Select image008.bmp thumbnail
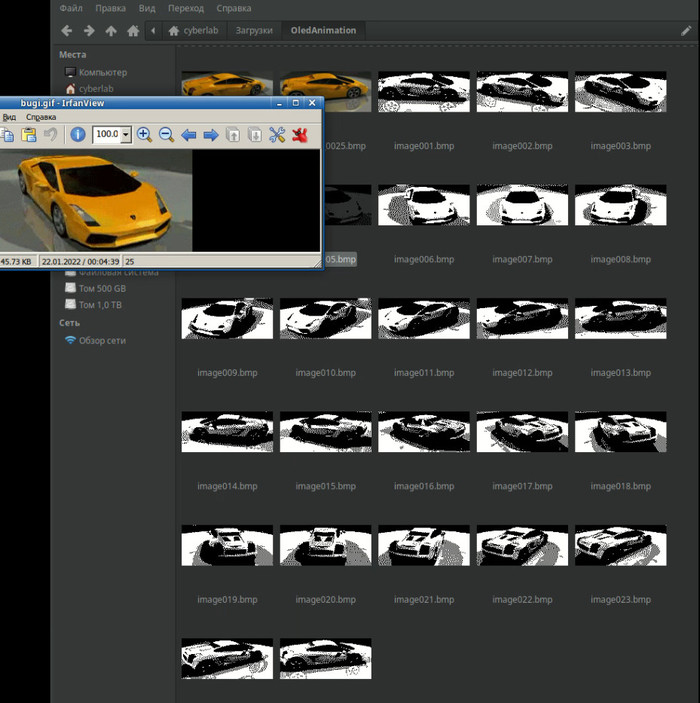The image size is (700, 703). (621, 205)
